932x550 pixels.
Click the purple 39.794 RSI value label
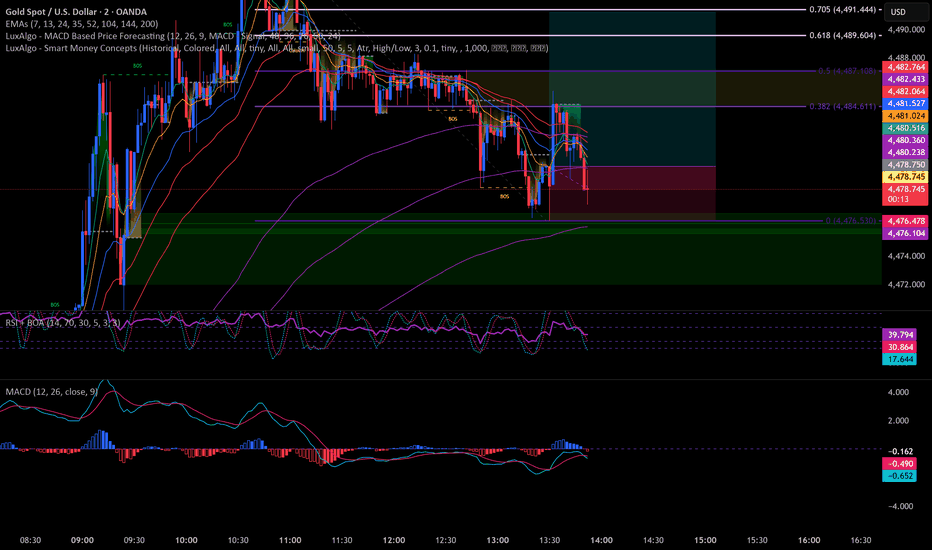(899, 335)
